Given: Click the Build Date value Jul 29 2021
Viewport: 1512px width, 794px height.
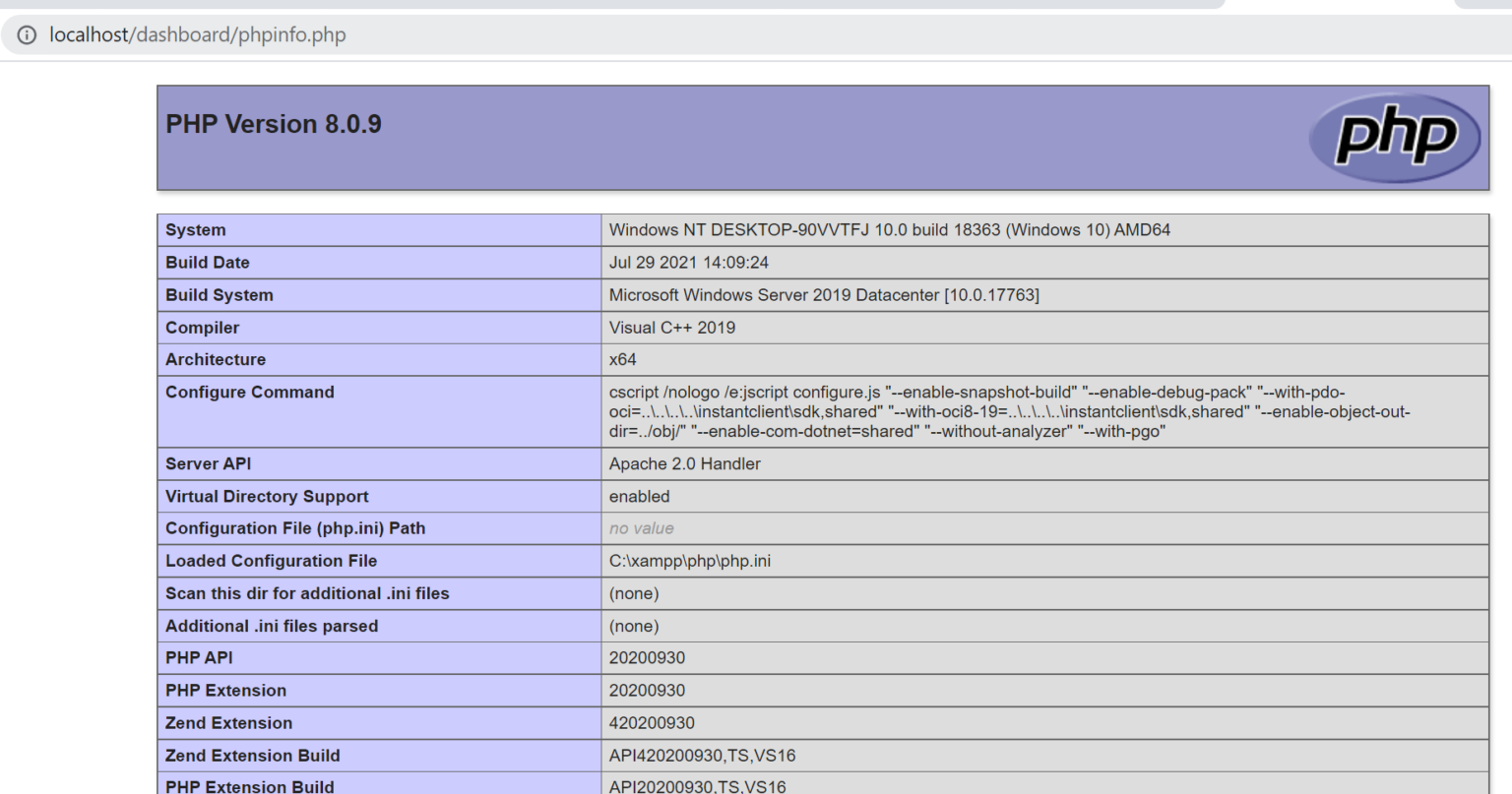Looking at the screenshot, I should pos(688,263).
